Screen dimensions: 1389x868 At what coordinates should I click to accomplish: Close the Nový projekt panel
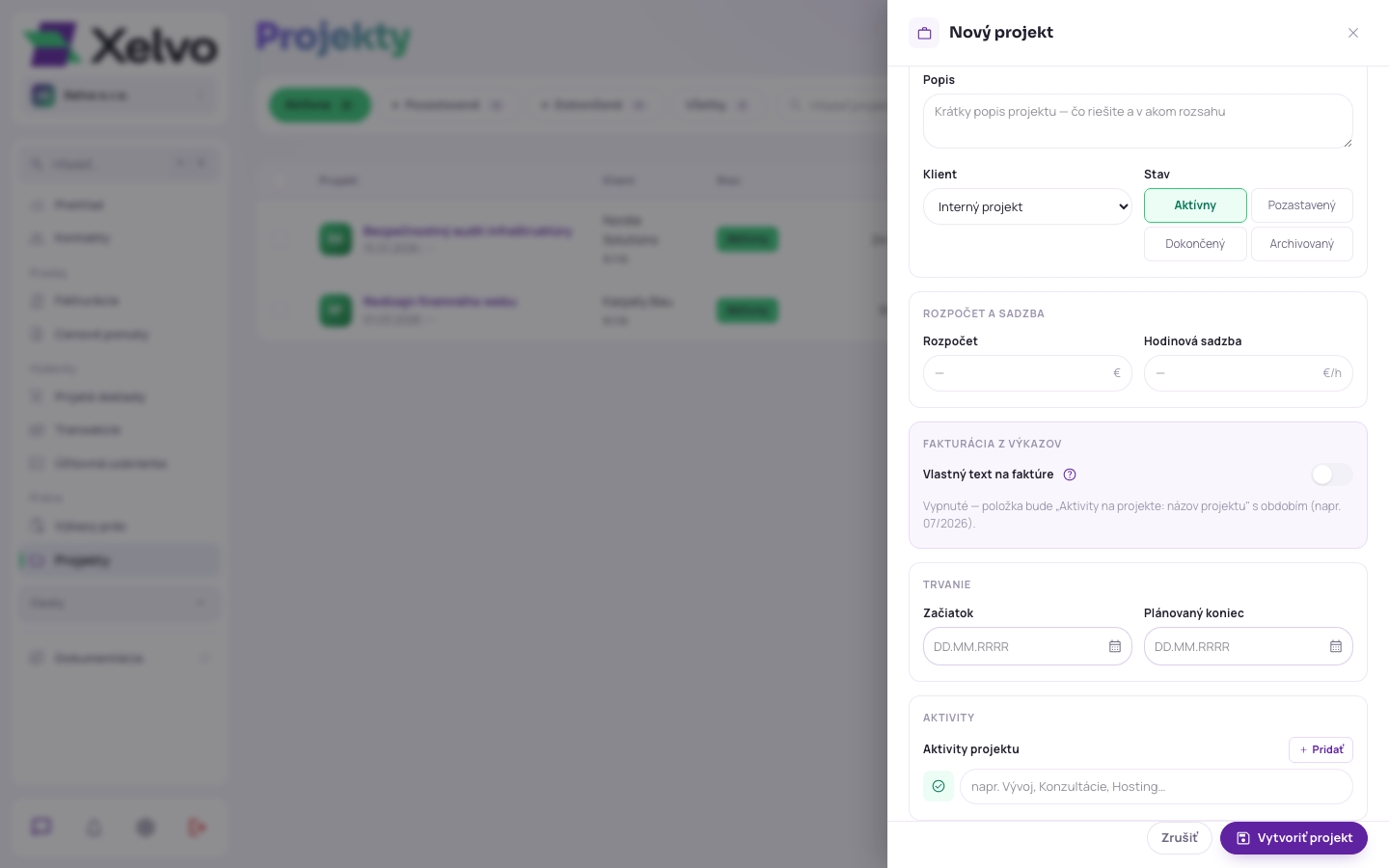(1353, 33)
